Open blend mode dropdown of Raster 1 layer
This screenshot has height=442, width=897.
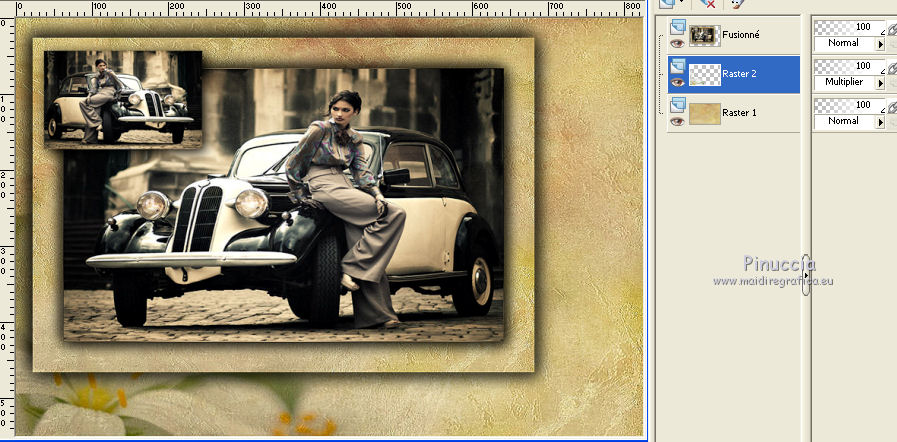(x=880, y=122)
